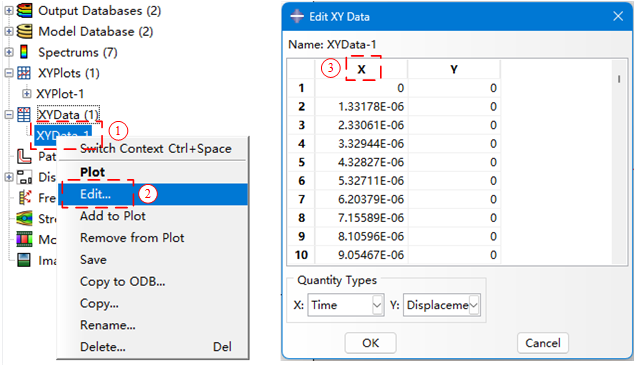The width and height of the screenshot is (637, 366).
Task: Choose Switch Context from context menu
Action: [153, 149]
